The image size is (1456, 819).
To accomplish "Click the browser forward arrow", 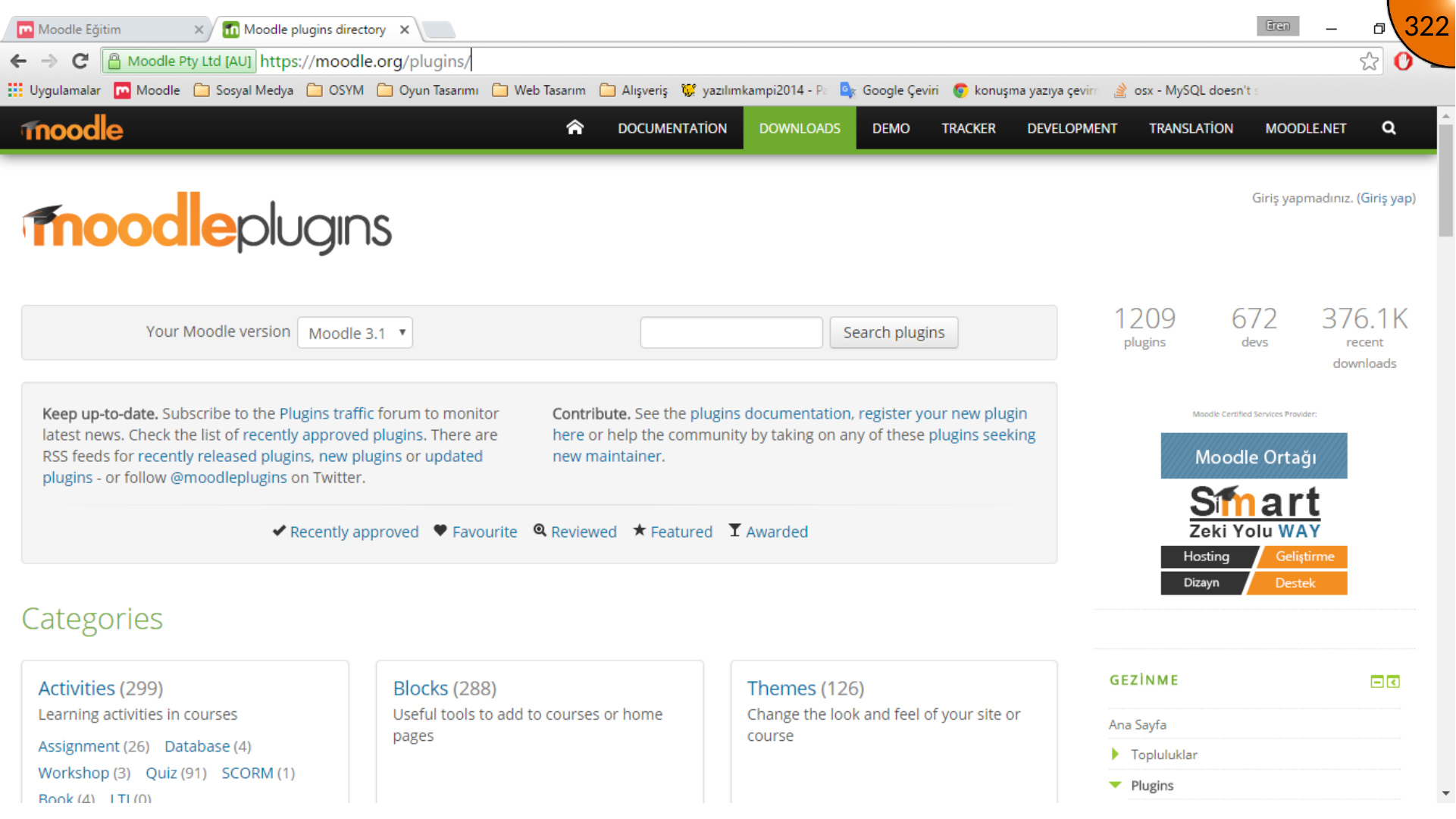I will [49, 61].
